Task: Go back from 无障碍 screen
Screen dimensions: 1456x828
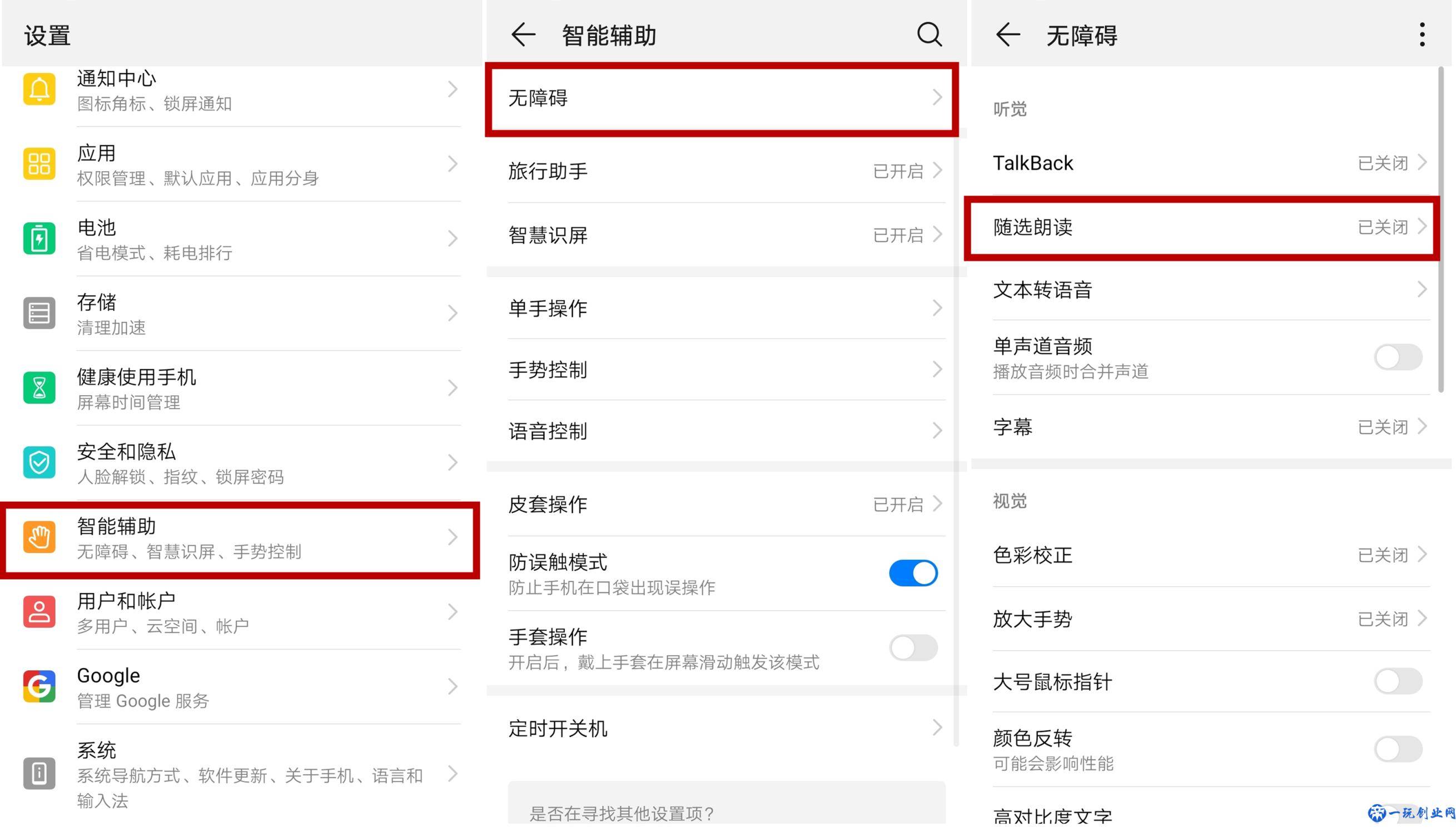Action: click(x=1008, y=34)
